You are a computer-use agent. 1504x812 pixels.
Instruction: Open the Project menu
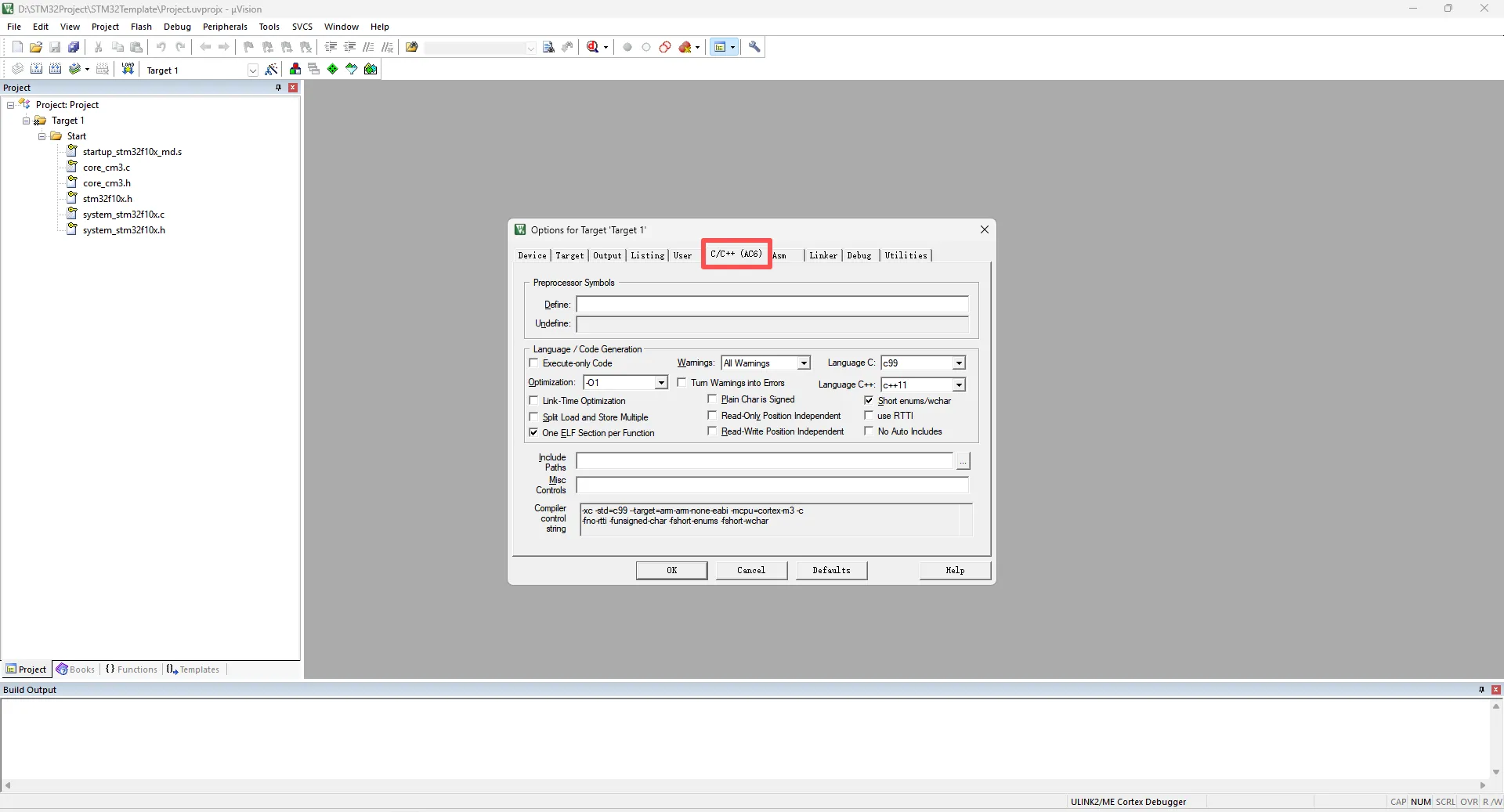click(x=105, y=27)
